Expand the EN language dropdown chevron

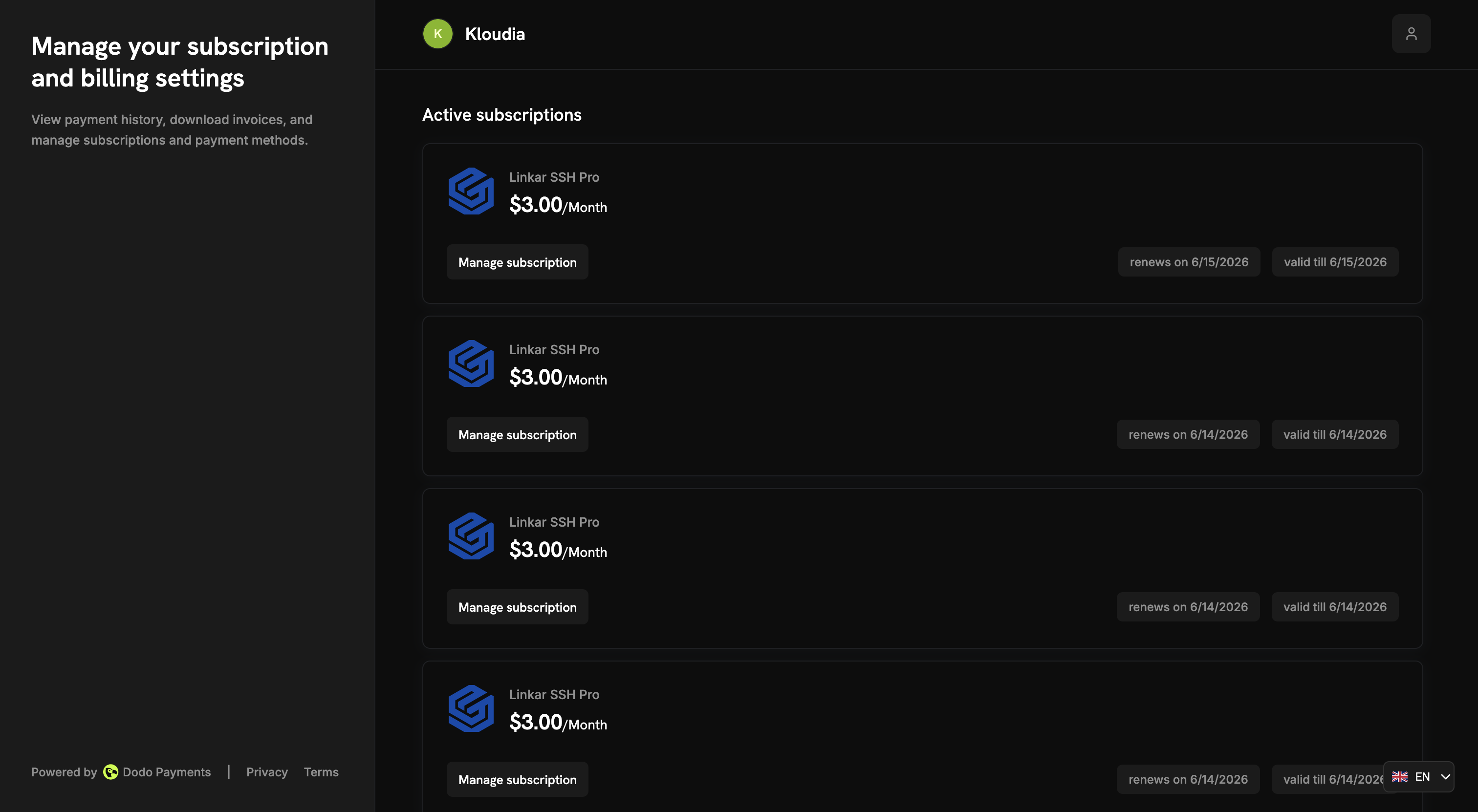pos(1445,776)
